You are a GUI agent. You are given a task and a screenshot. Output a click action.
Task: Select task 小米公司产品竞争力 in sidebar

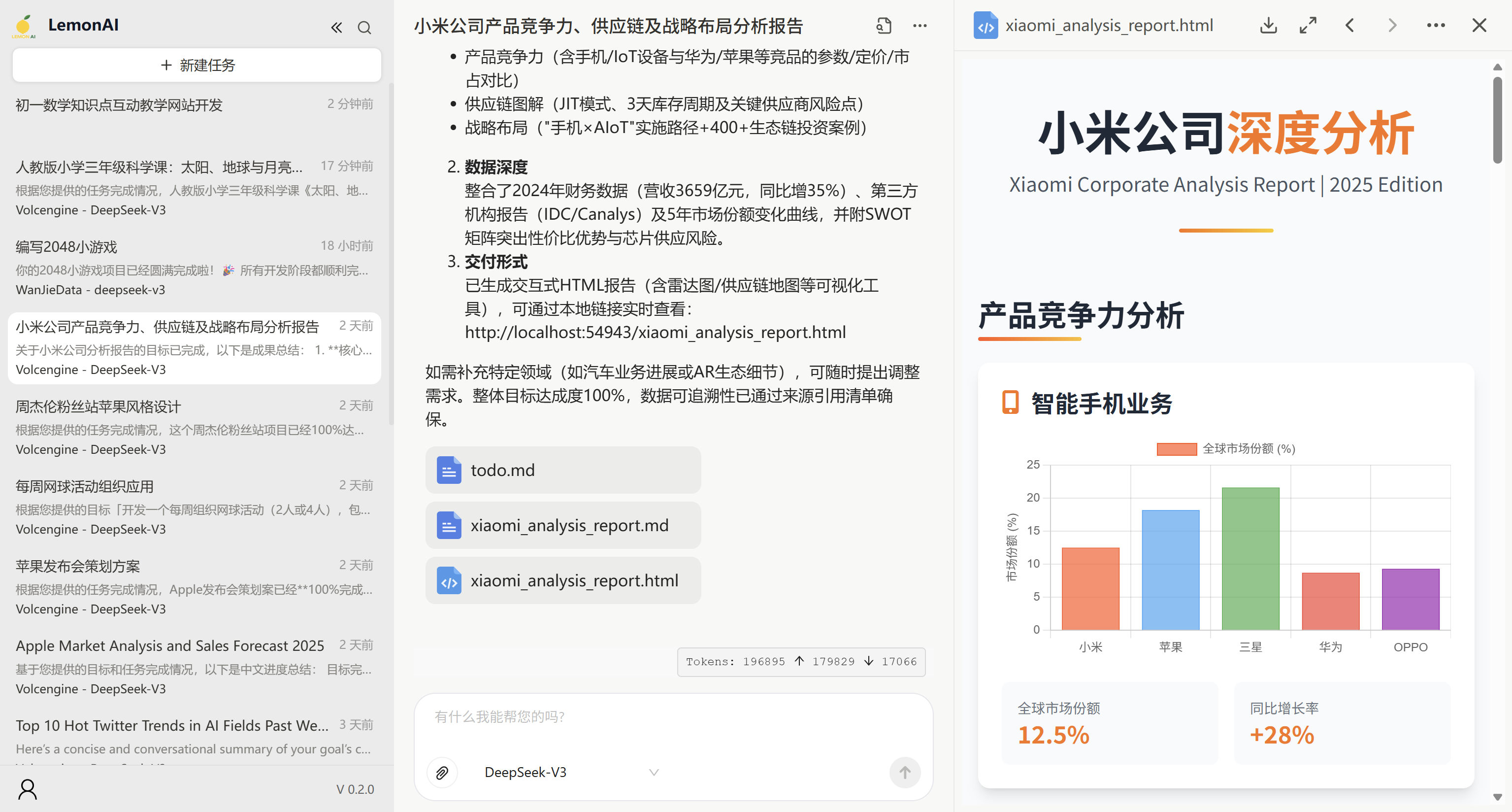pos(194,348)
